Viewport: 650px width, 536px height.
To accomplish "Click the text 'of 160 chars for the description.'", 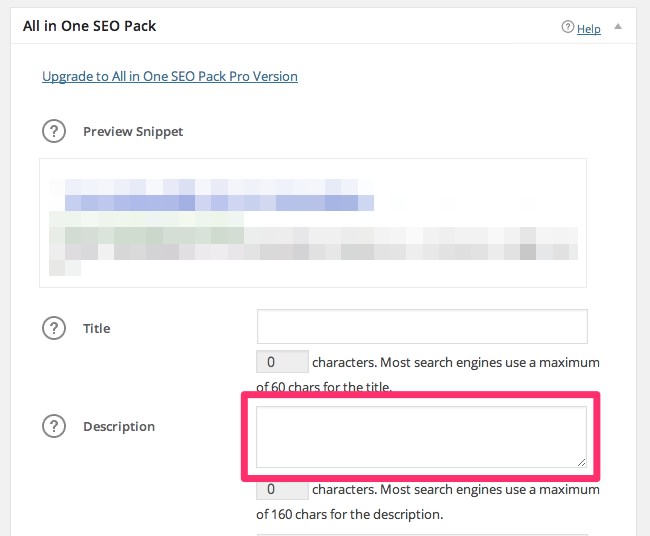I will 349,514.
